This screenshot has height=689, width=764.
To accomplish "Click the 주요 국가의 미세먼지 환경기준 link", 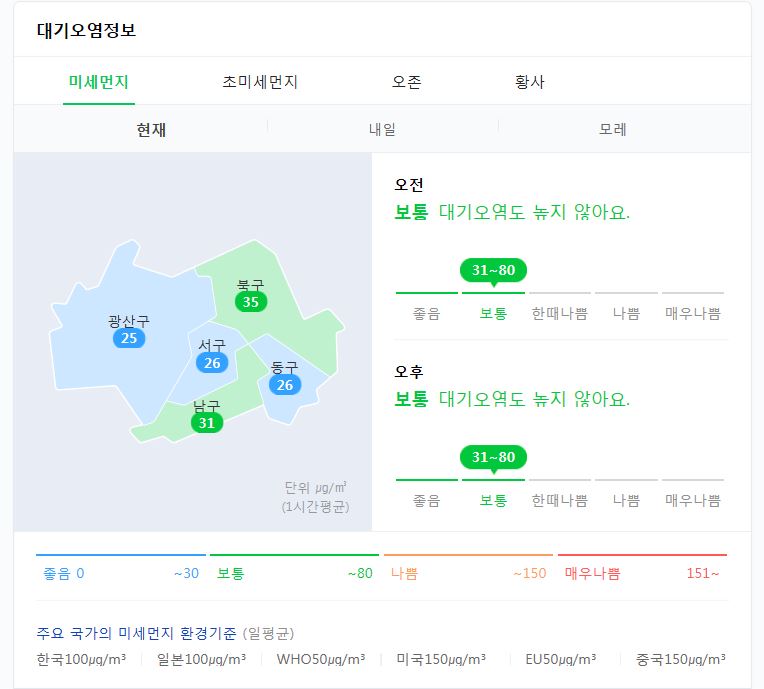I will point(136,633).
